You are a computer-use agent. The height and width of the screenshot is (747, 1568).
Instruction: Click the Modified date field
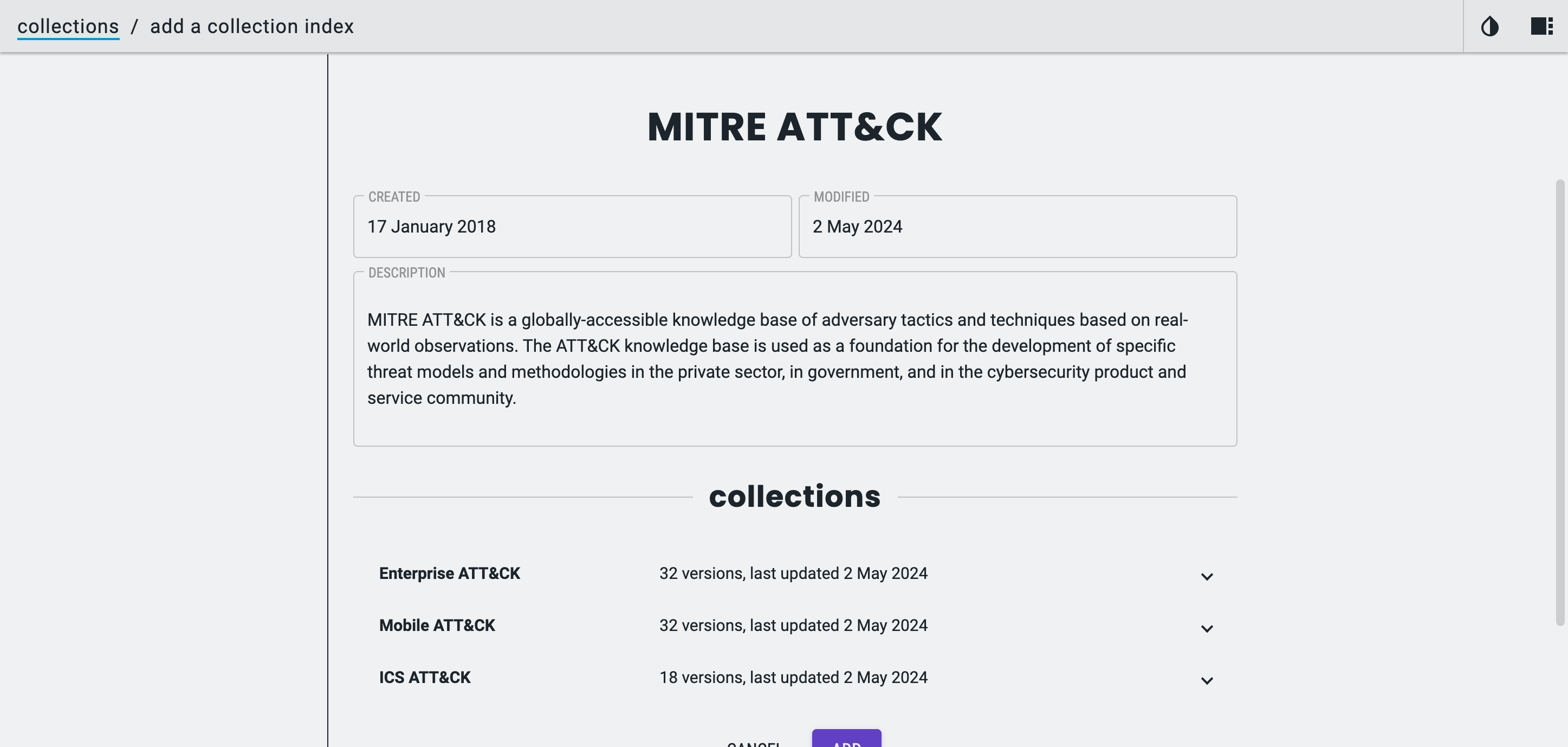point(1017,227)
